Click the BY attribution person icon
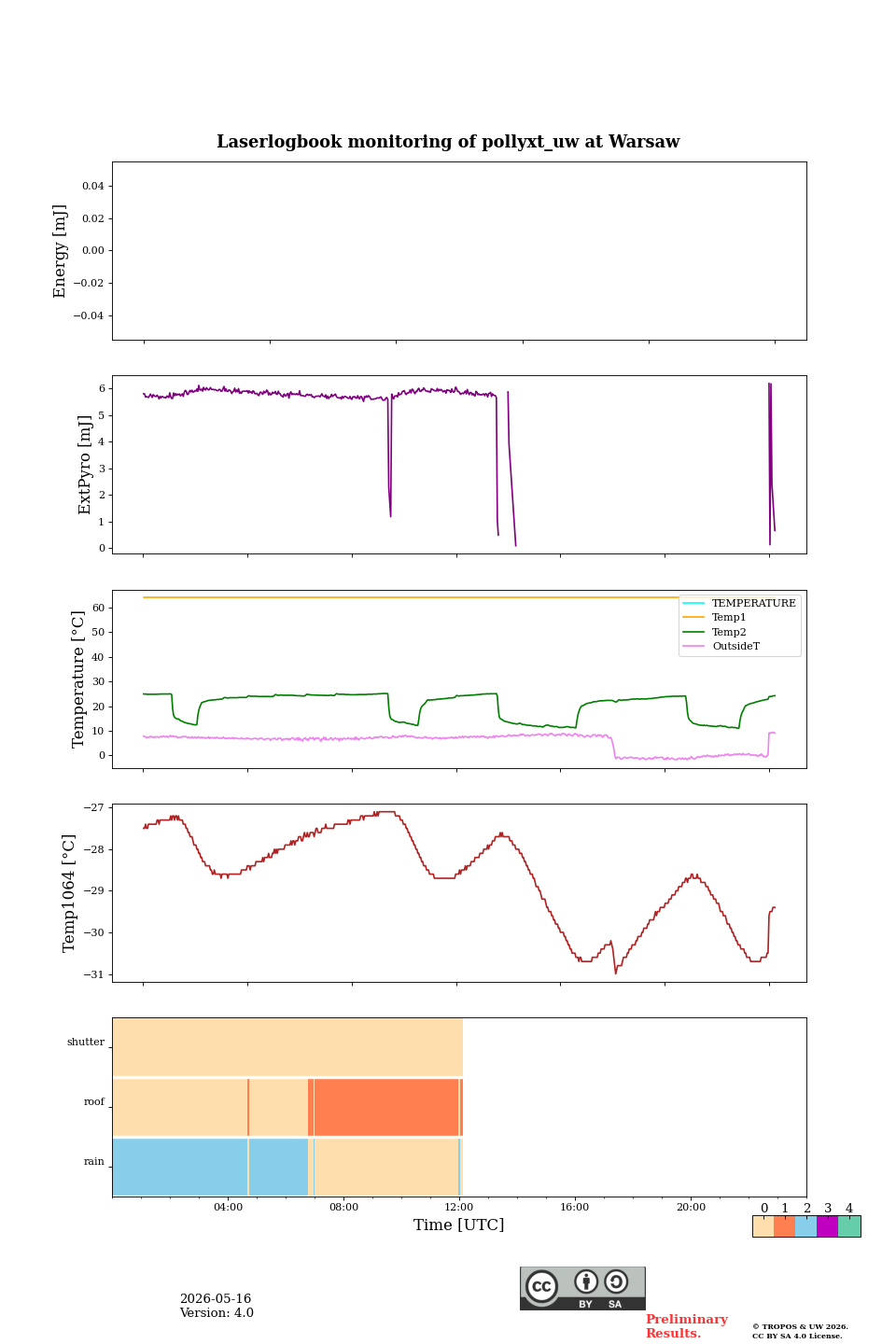 point(586,1281)
